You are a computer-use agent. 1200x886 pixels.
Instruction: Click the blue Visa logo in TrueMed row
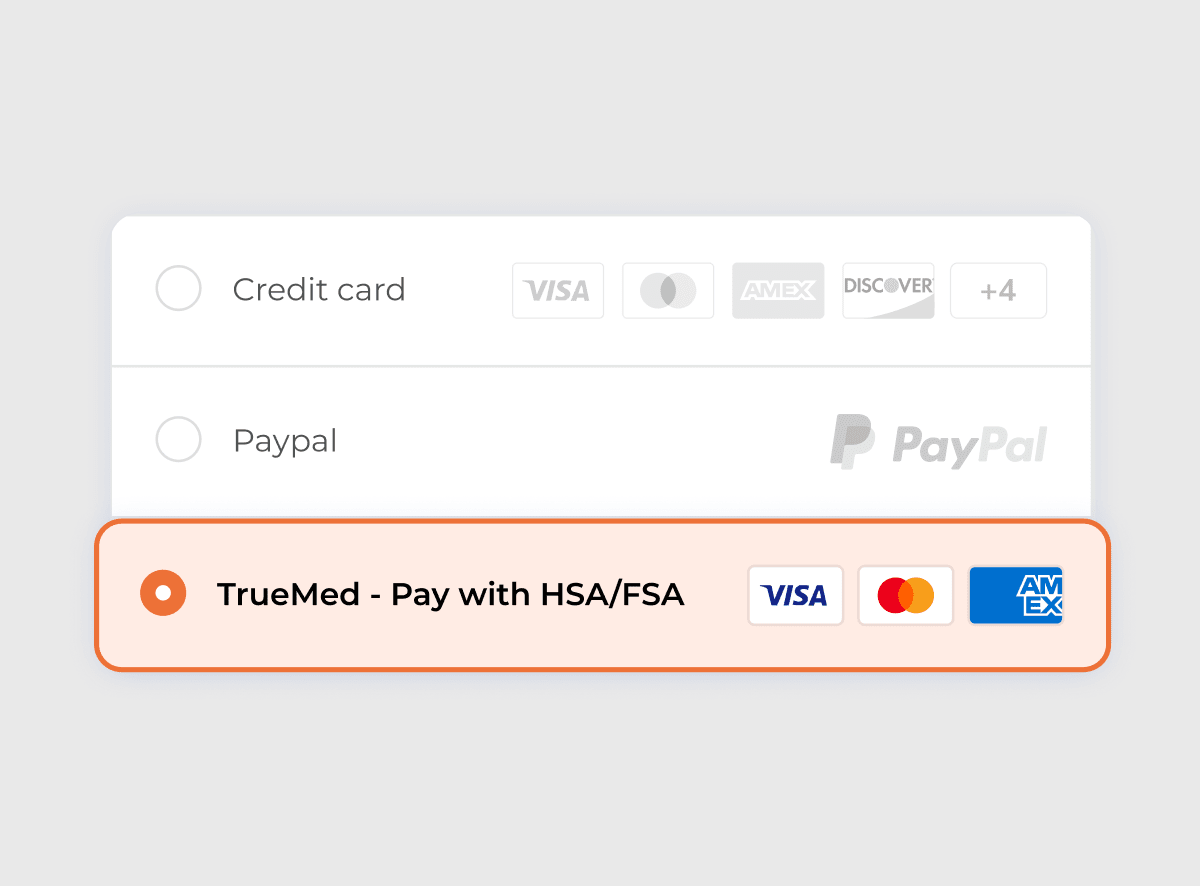click(x=796, y=596)
